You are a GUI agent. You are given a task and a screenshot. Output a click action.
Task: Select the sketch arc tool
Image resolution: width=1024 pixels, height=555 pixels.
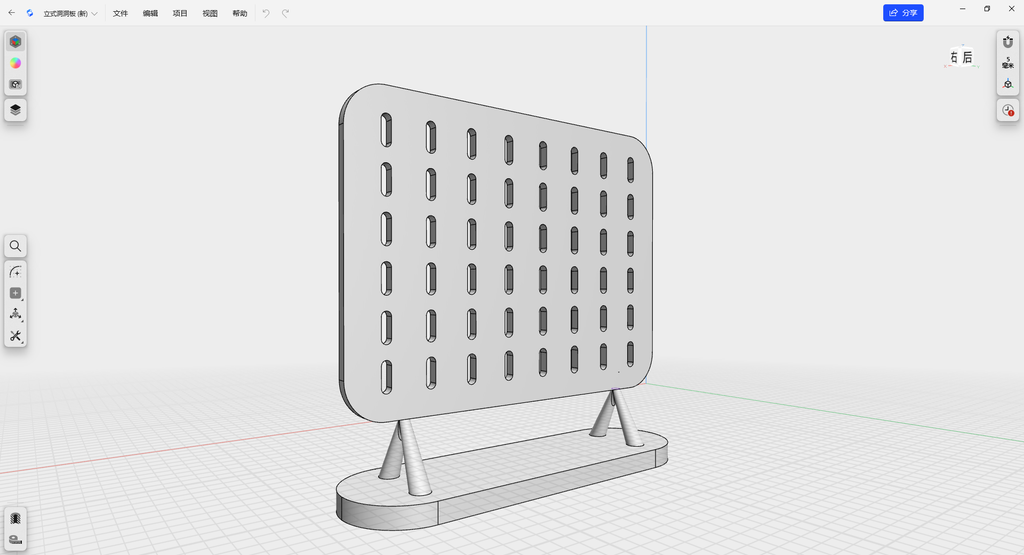tap(16, 272)
